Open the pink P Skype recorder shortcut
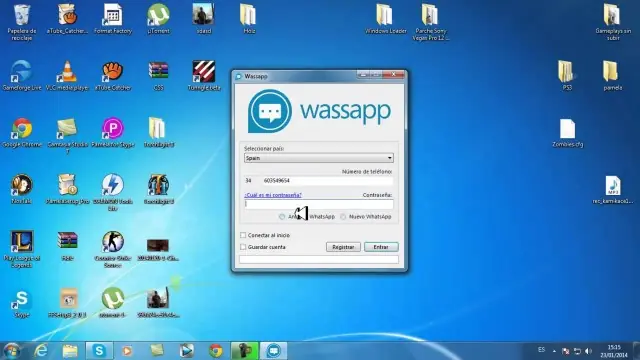This screenshot has width=640, height=360. click(x=113, y=132)
